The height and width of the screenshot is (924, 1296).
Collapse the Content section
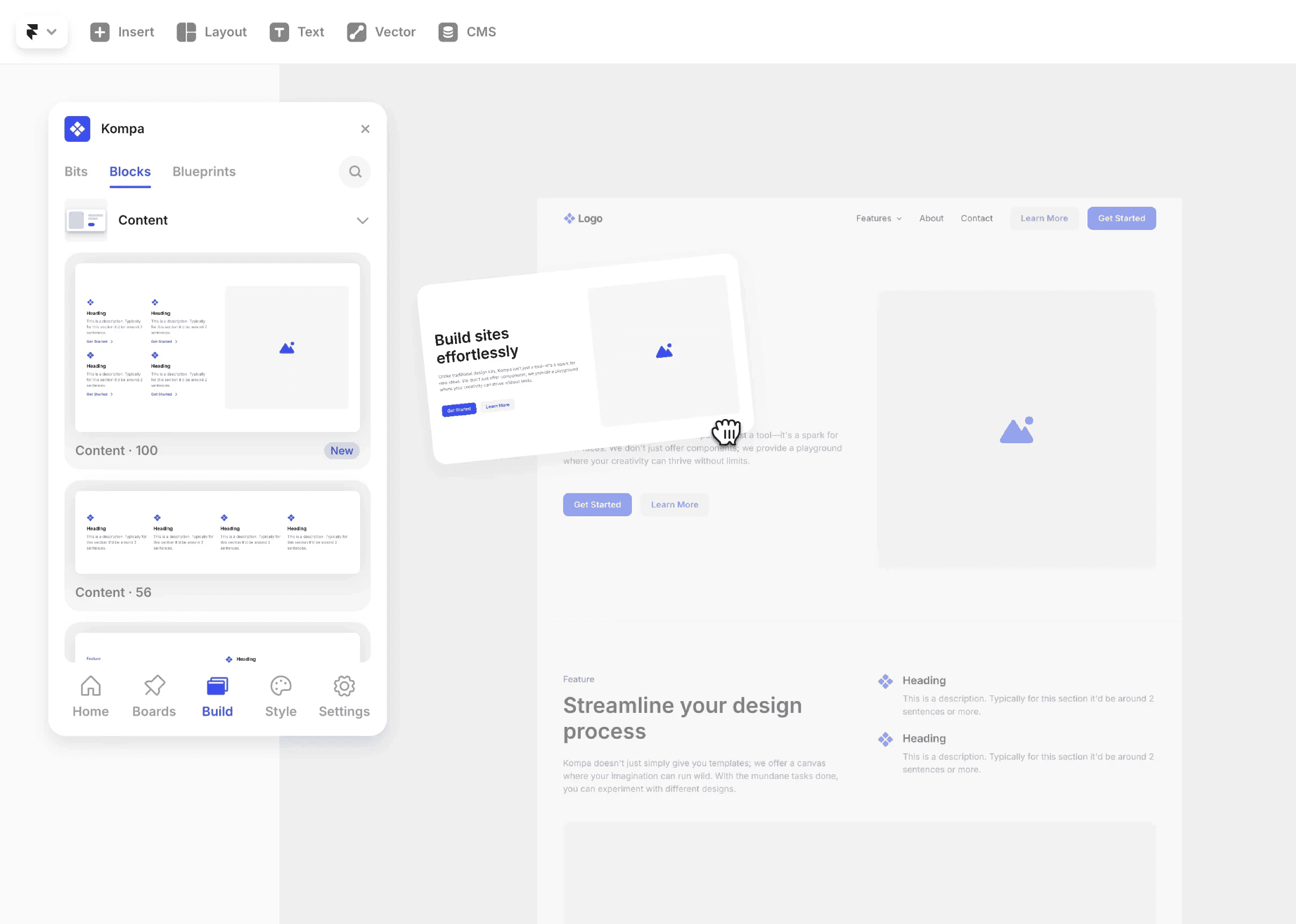point(362,221)
